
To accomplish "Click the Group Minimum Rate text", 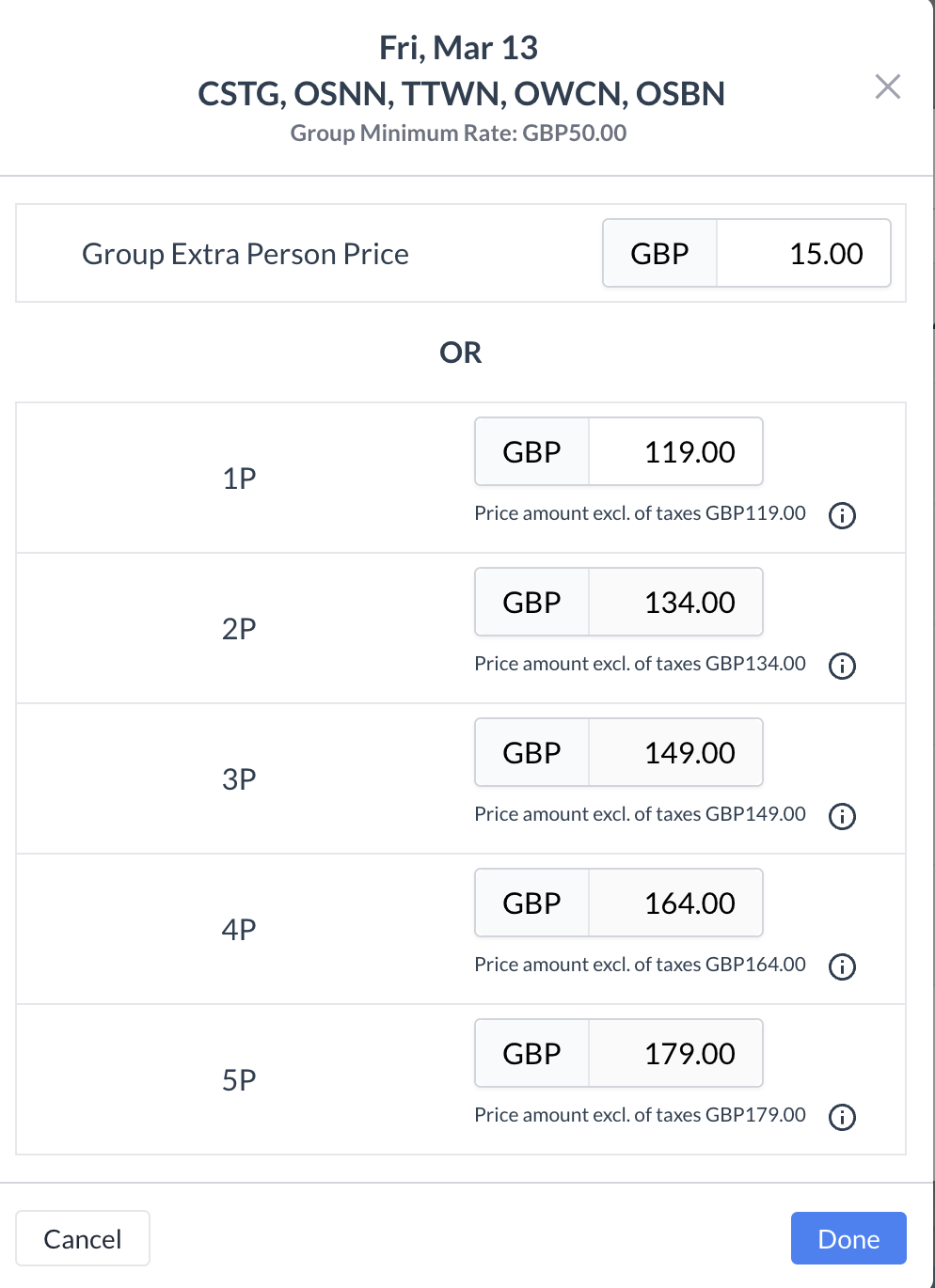I will click(458, 133).
